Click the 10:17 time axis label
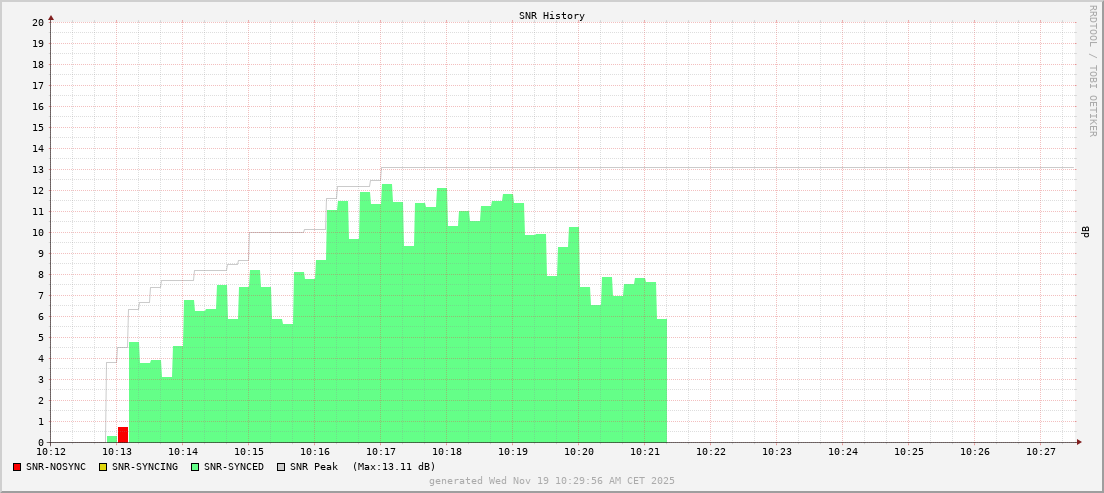The width and height of the screenshot is (1104, 493). click(381, 452)
